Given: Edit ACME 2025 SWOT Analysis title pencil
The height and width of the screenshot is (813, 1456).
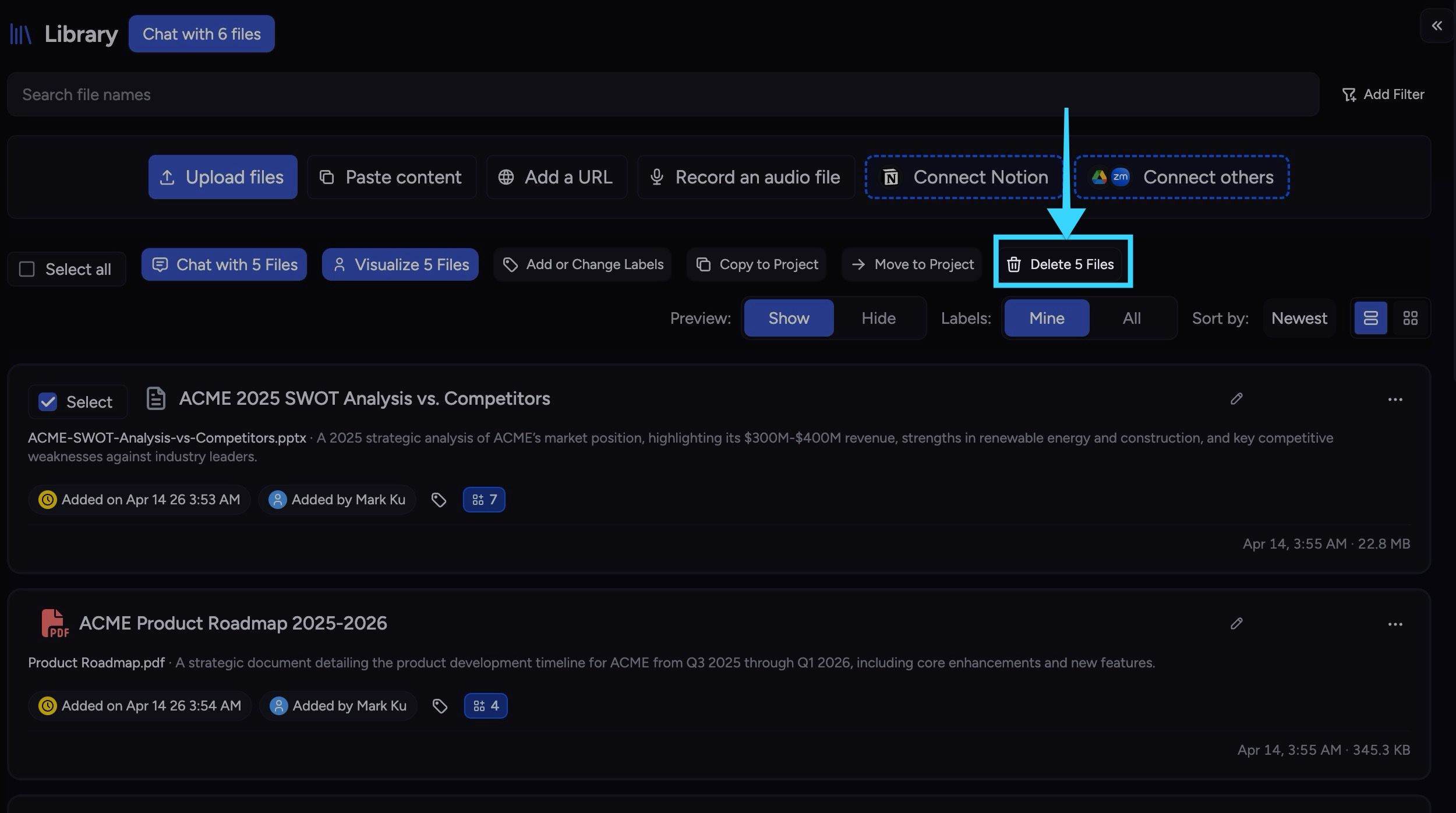Looking at the screenshot, I should [1236, 399].
